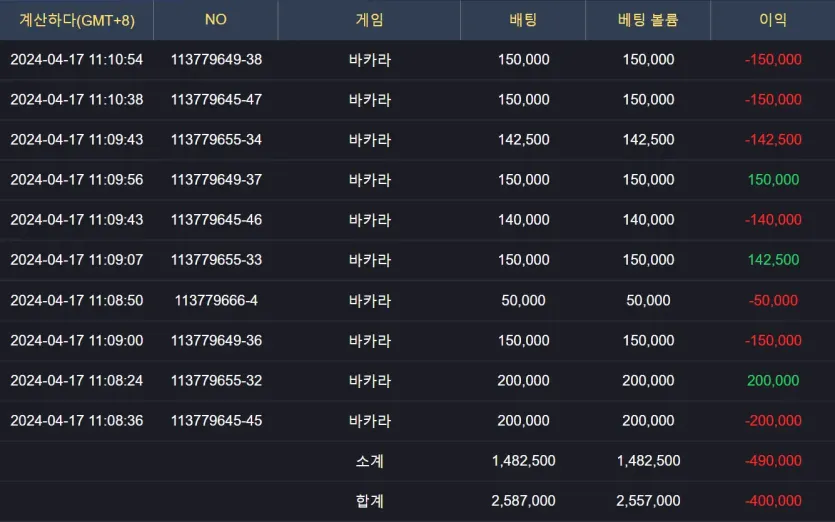Screen dimensions: 835x522
Task: Click bet number 113779649-37
Action: pyautogui.click(x=216, y=180)
